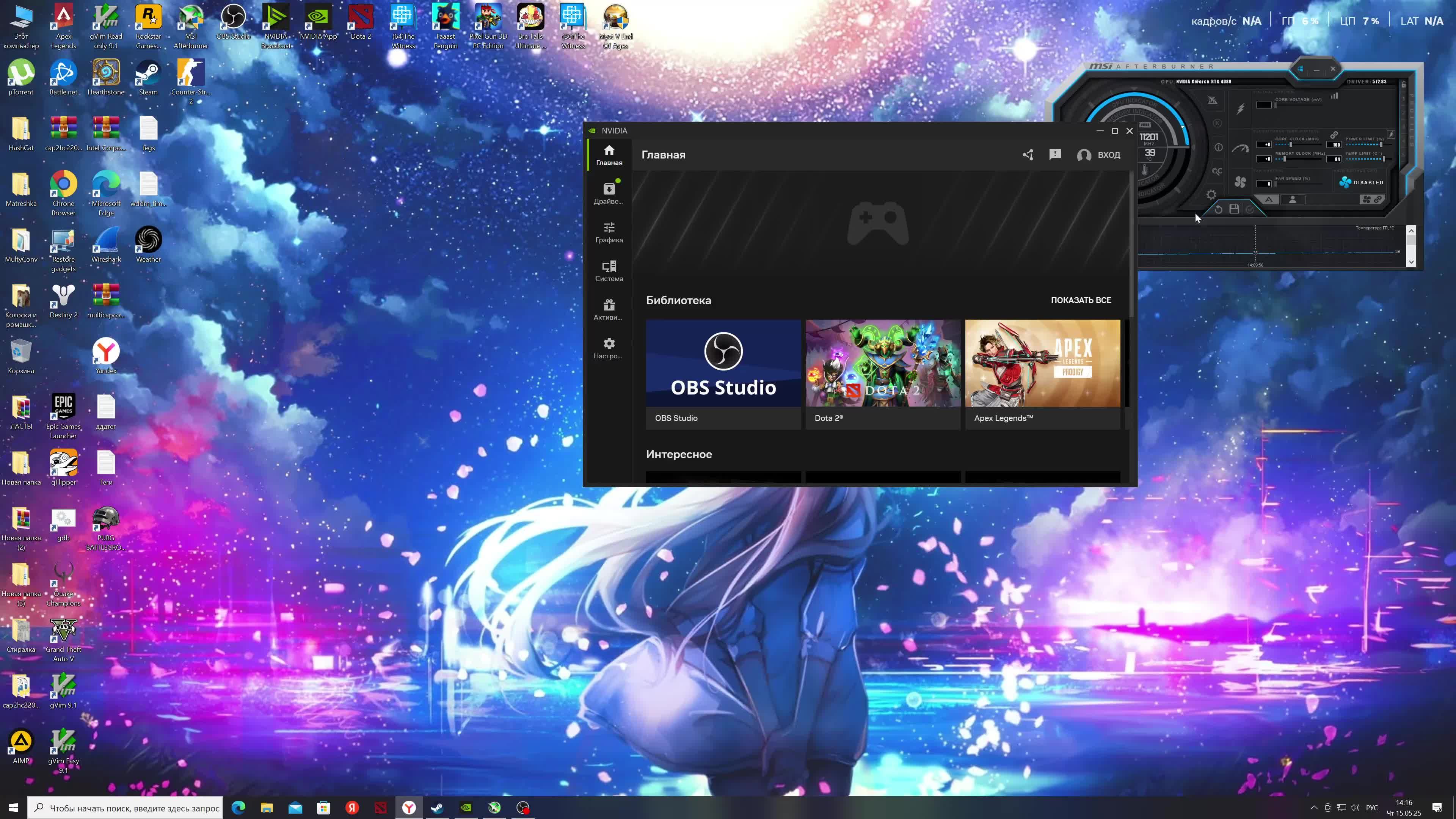Toggle Afterburner profile lock icon
Viewport: 1456px width, 819px height.
(x=1403, y=84)
